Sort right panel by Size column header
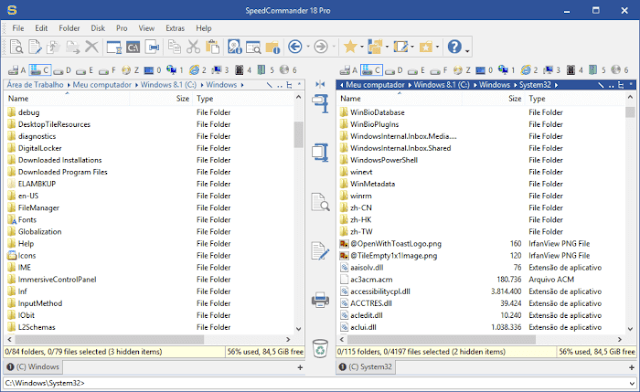The height and width of the screenshot is (392, 640). tap(492, 98)
